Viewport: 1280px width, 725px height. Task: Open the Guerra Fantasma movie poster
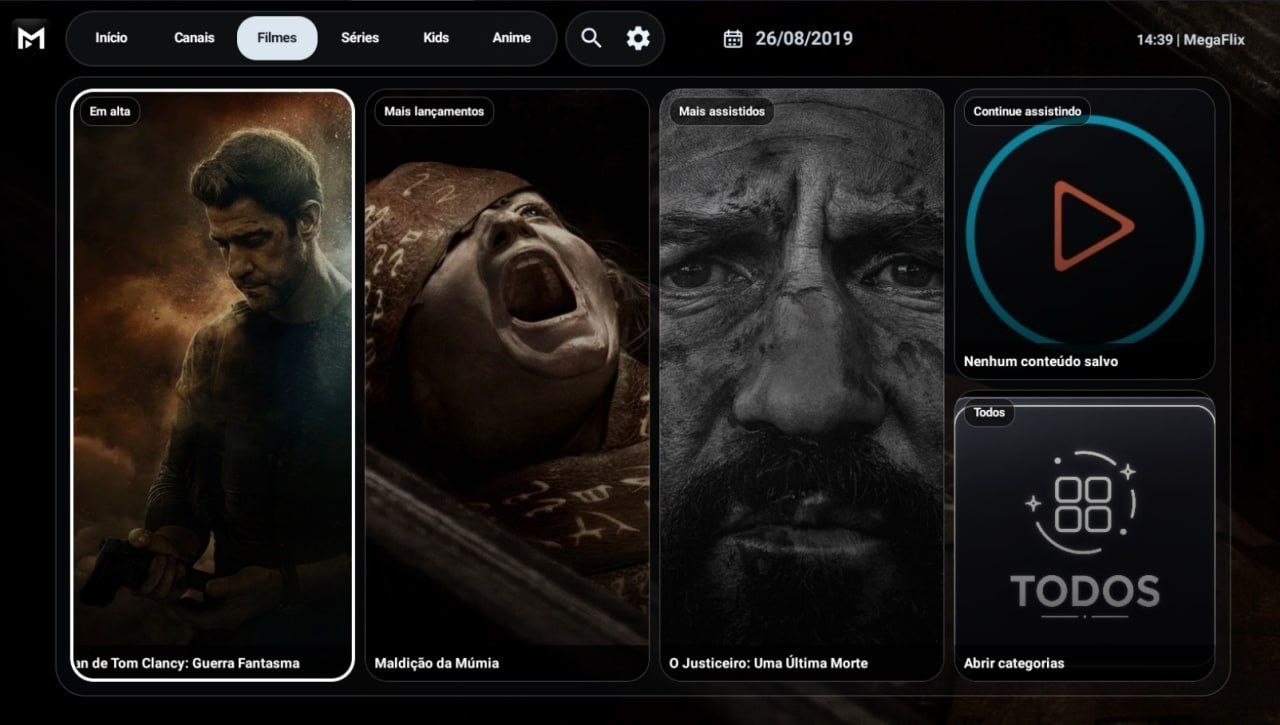pos(213,385)
